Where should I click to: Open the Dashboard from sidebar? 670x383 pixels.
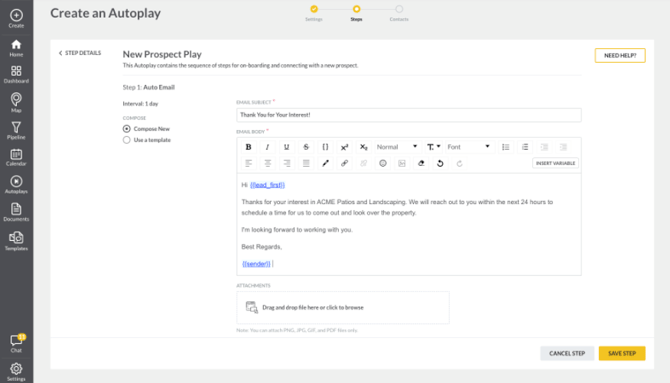pyautogui.click(x=16, y=74)
